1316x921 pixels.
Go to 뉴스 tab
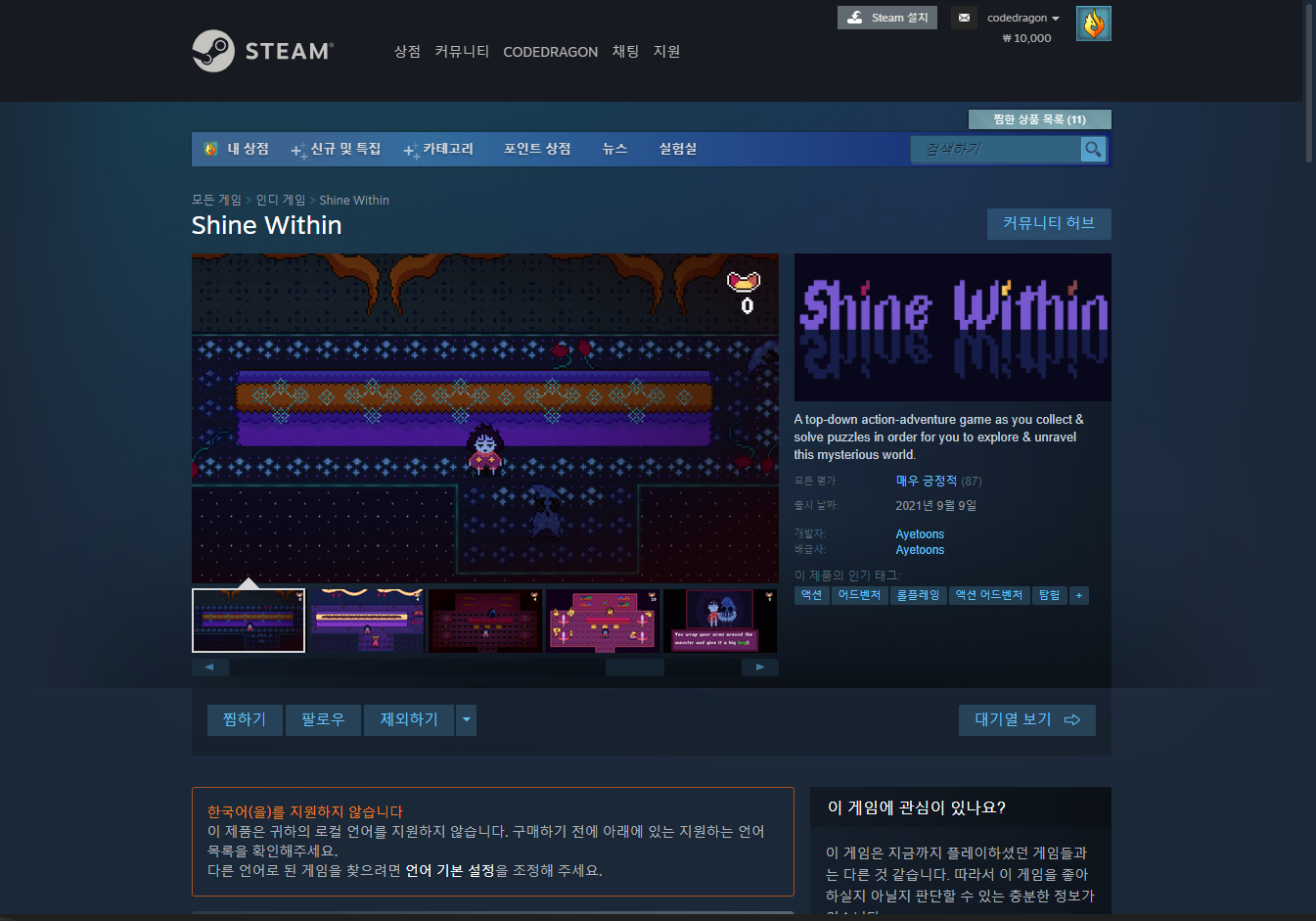pyautogui.click(x=614, y=149)
